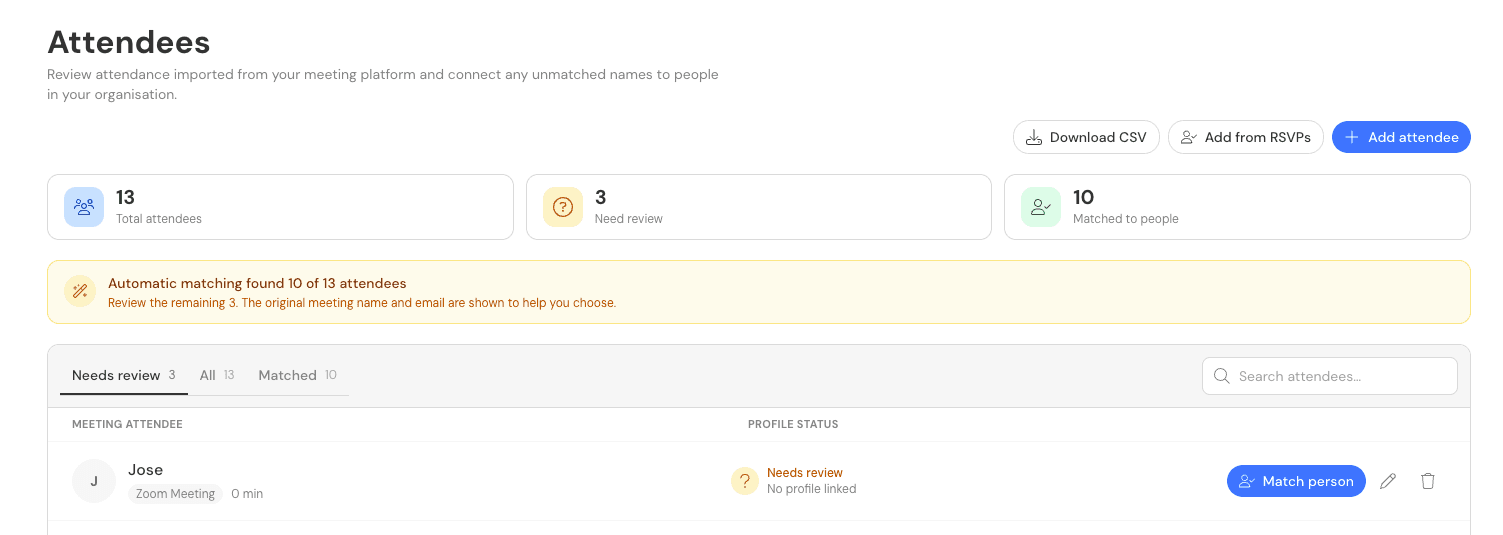
Task: Click the question mark status icon beside Needs review
Action: [x=745, y=481]
